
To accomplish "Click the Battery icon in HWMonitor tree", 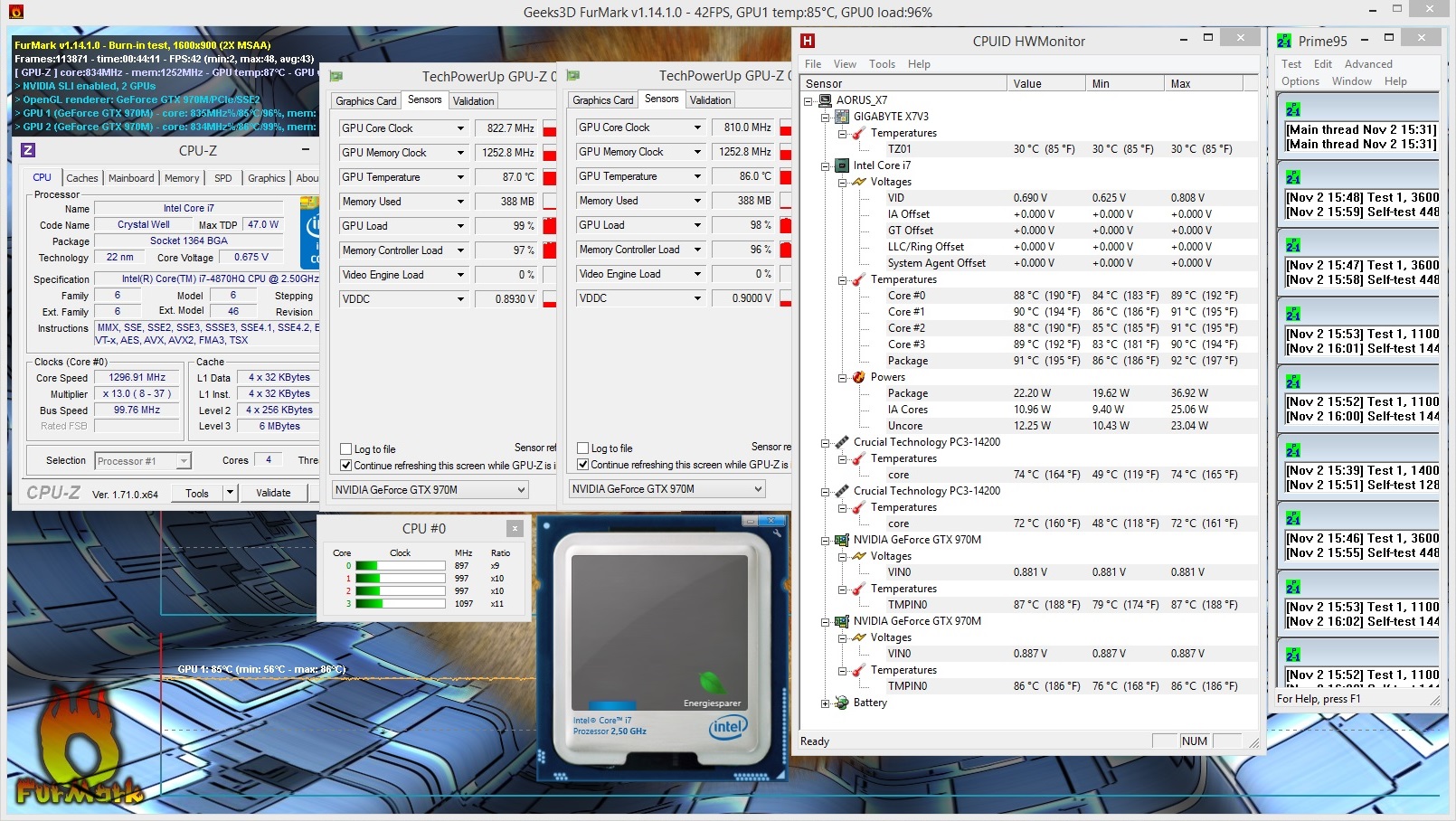I will click(842, 703).
